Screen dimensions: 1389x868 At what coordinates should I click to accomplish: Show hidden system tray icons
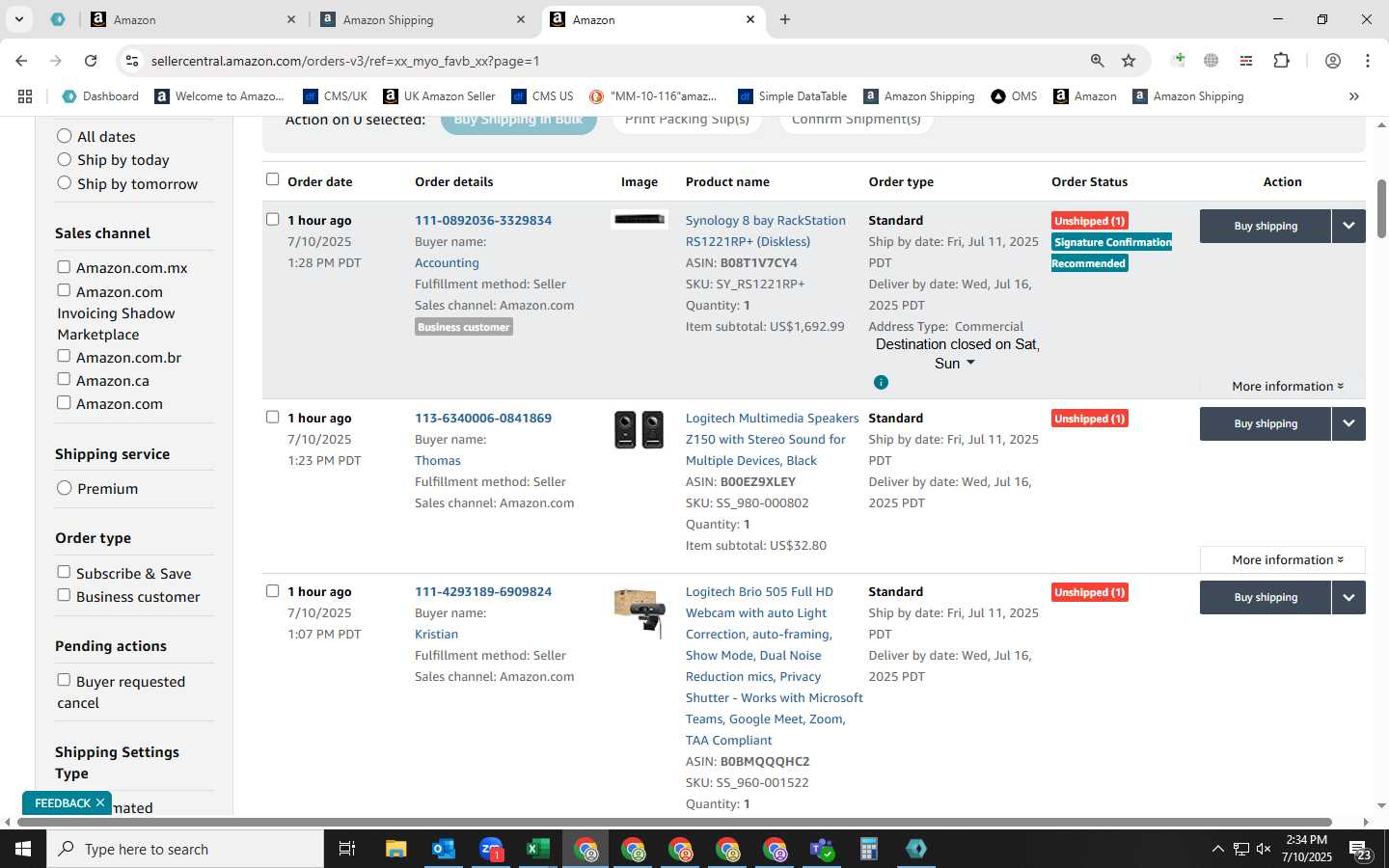pos(1217,849)
